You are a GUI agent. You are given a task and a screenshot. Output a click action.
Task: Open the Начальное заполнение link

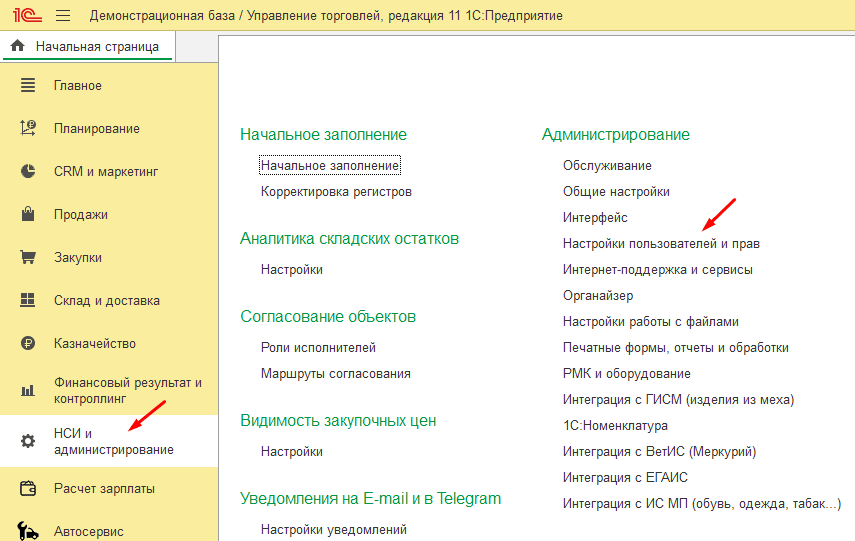(x=330, y=165)
